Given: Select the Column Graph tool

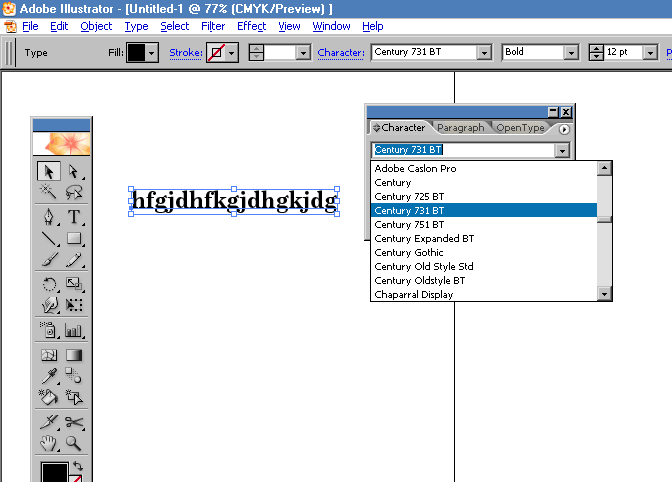Looking at the screenshot, I should 74,330.
